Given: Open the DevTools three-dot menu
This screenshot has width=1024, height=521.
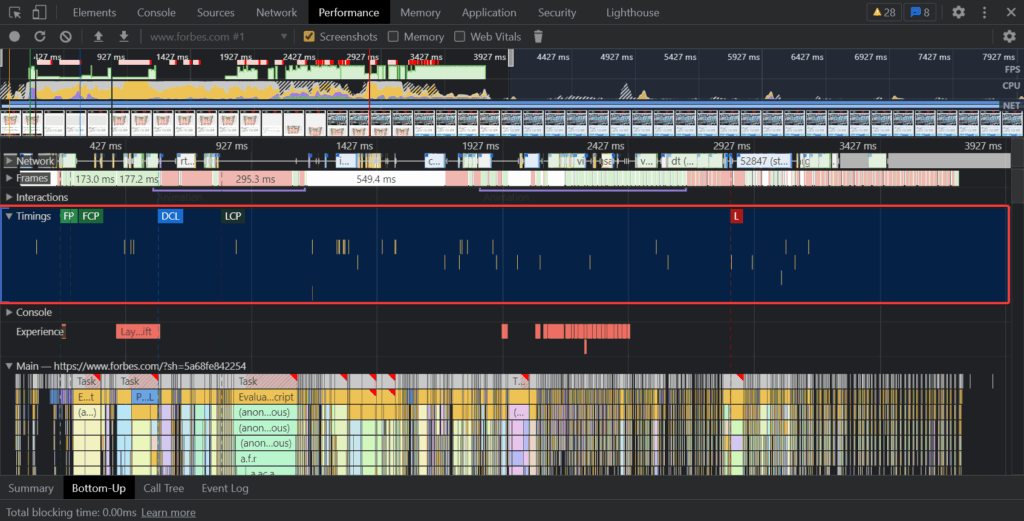Looking at the screenshot, I should 984,12.
